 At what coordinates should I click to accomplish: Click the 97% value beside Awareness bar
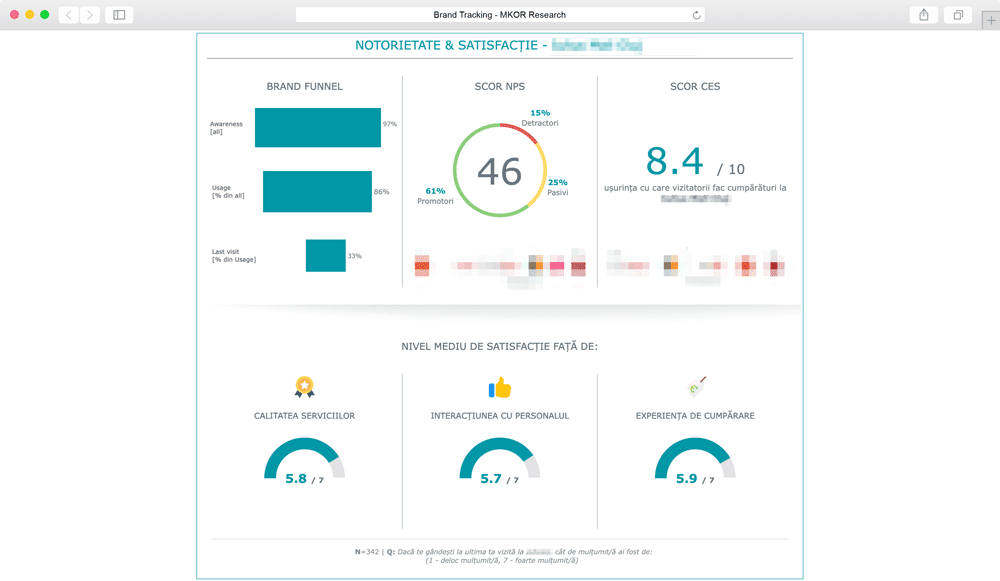pyautogui.click(x=390, y=124)
